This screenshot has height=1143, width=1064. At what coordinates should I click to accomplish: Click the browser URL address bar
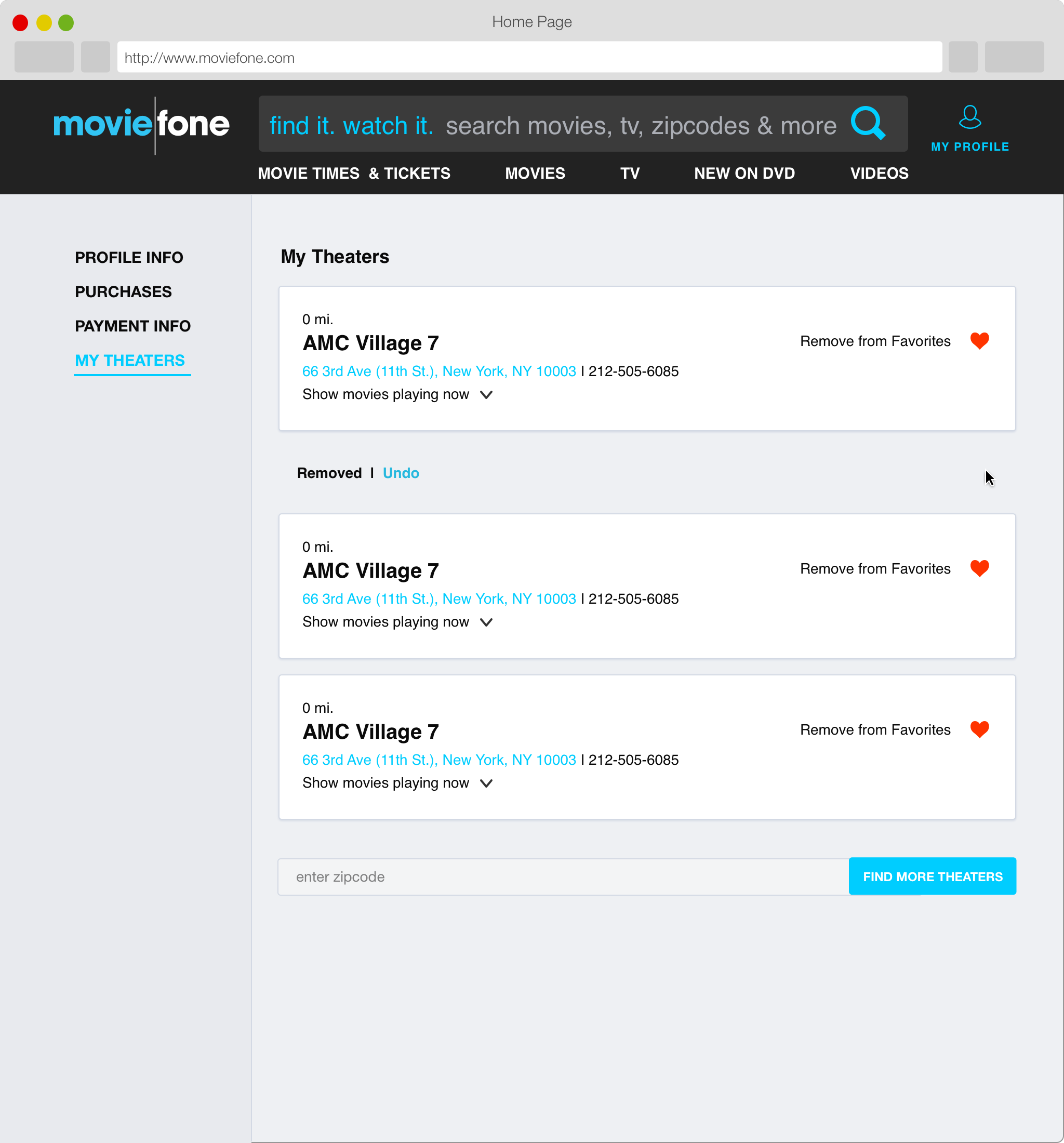[x=529, y=58]
